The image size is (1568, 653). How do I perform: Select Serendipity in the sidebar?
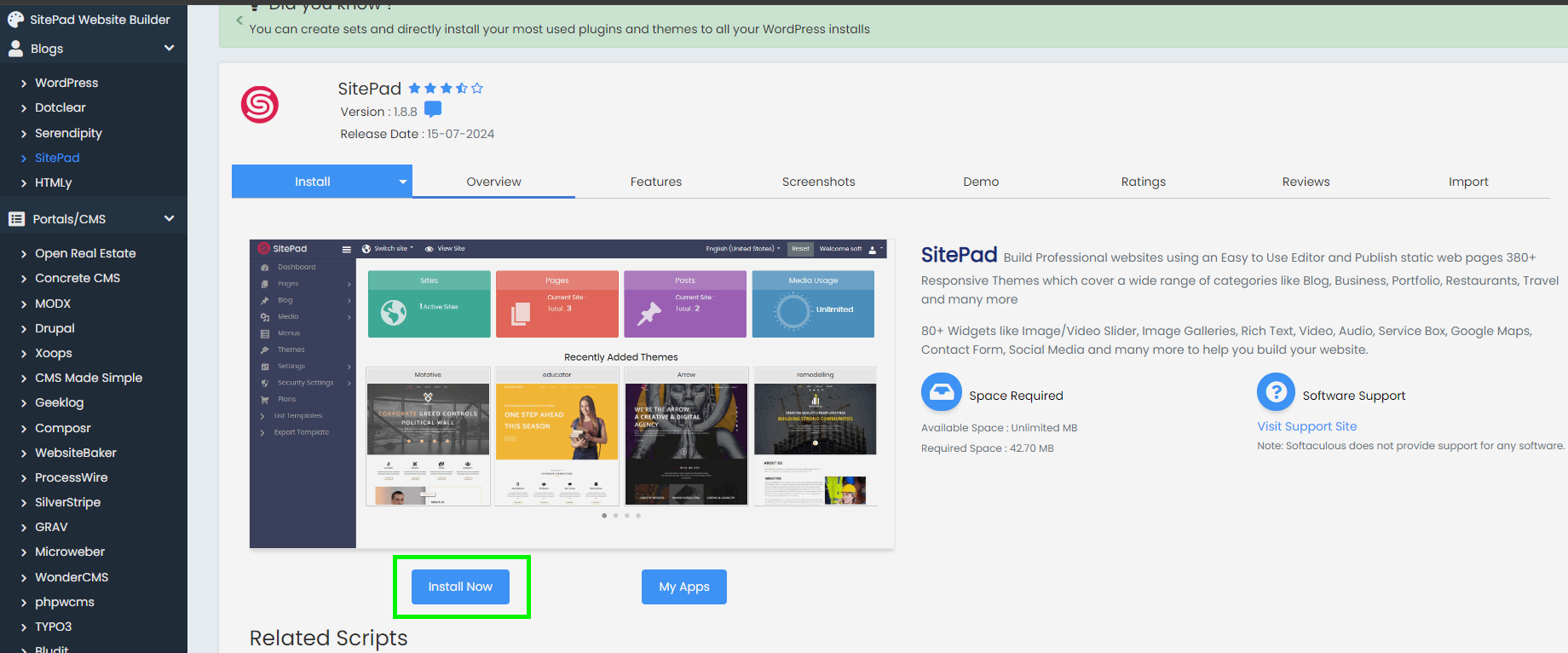tap(68, 133)
